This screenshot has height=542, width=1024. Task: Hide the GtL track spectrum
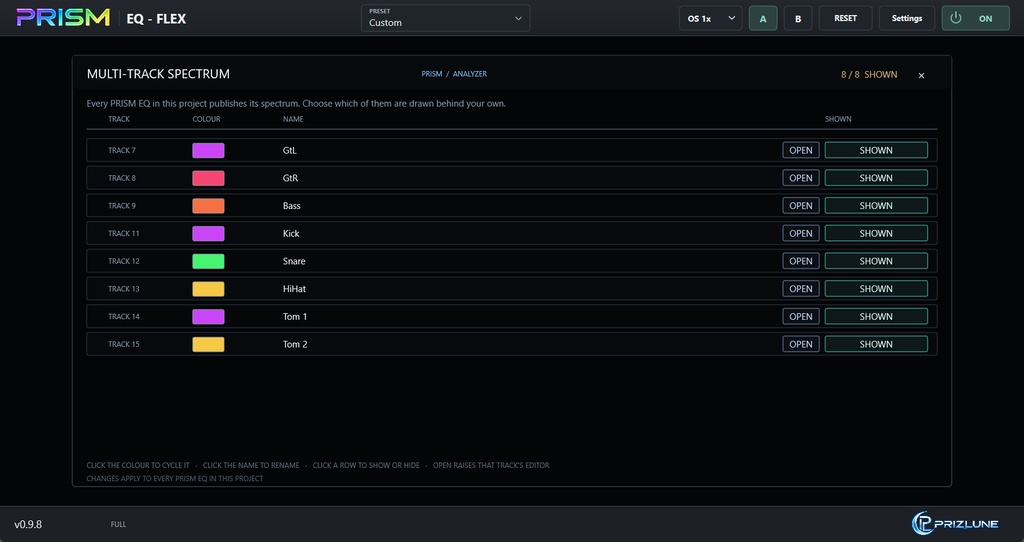coord(876,150)
